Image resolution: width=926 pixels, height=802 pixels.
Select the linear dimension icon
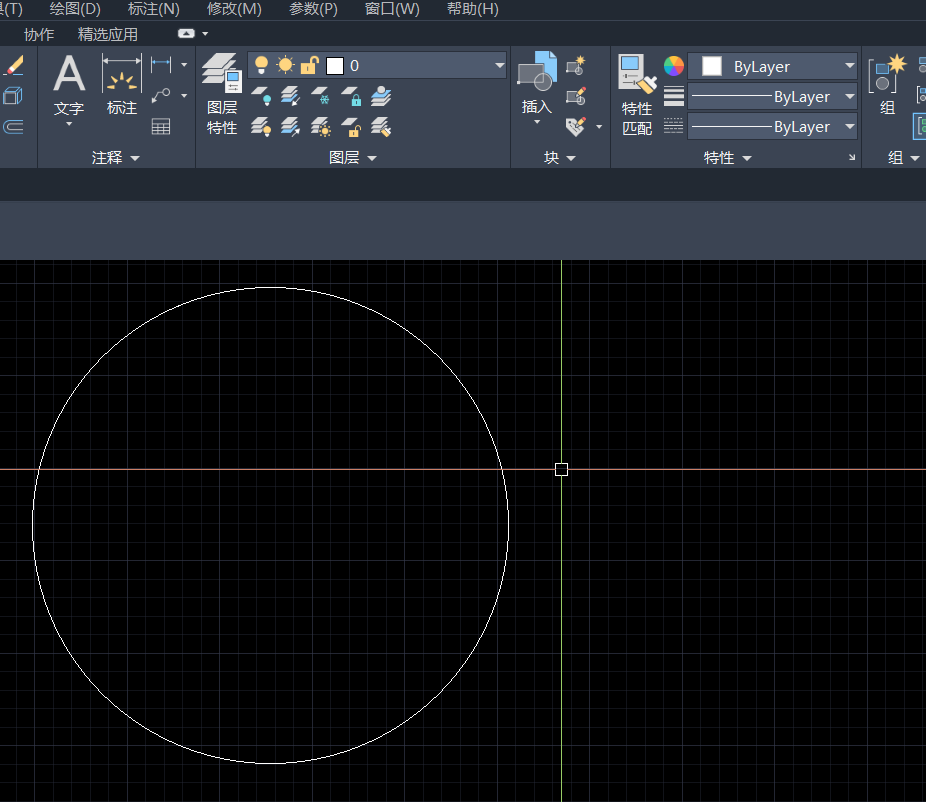(x=161, y=64)
